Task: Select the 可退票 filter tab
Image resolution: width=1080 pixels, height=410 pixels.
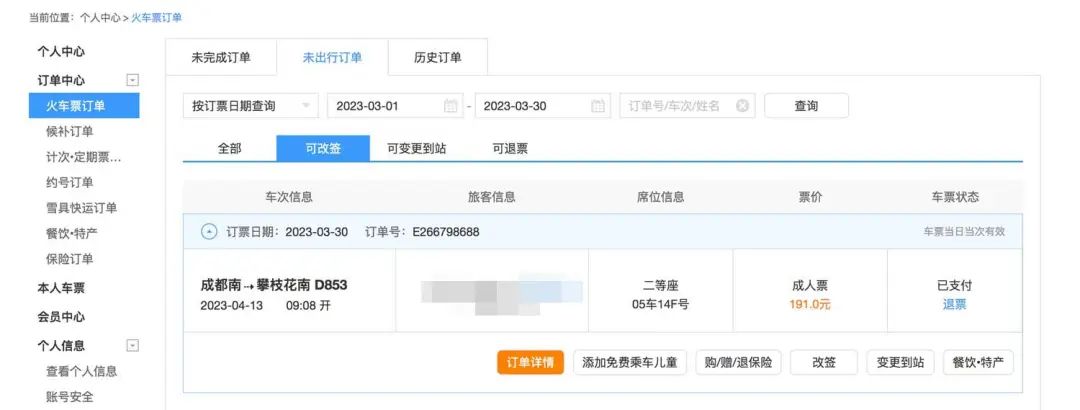Action: pos(510,149)
